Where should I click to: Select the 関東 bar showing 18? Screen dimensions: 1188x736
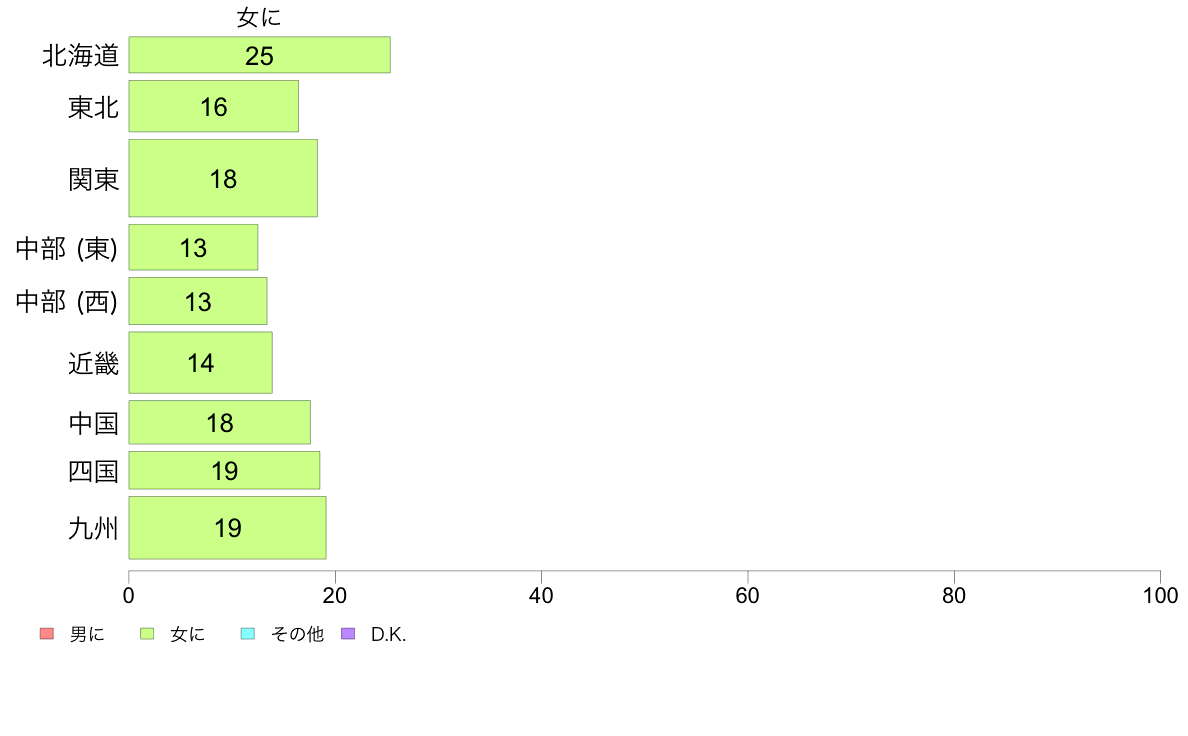point(223,178)
